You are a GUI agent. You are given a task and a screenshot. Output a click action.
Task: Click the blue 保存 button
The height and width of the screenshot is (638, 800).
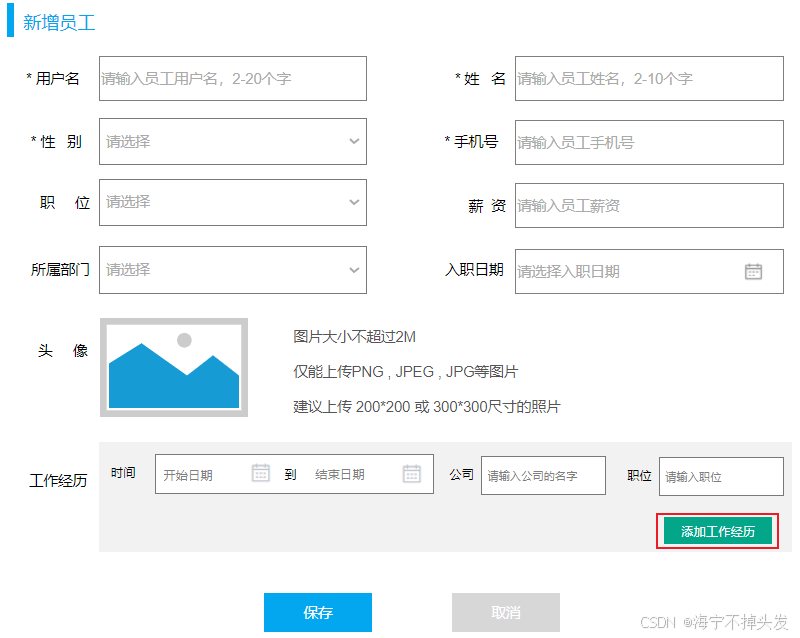[x=318, y=612]
